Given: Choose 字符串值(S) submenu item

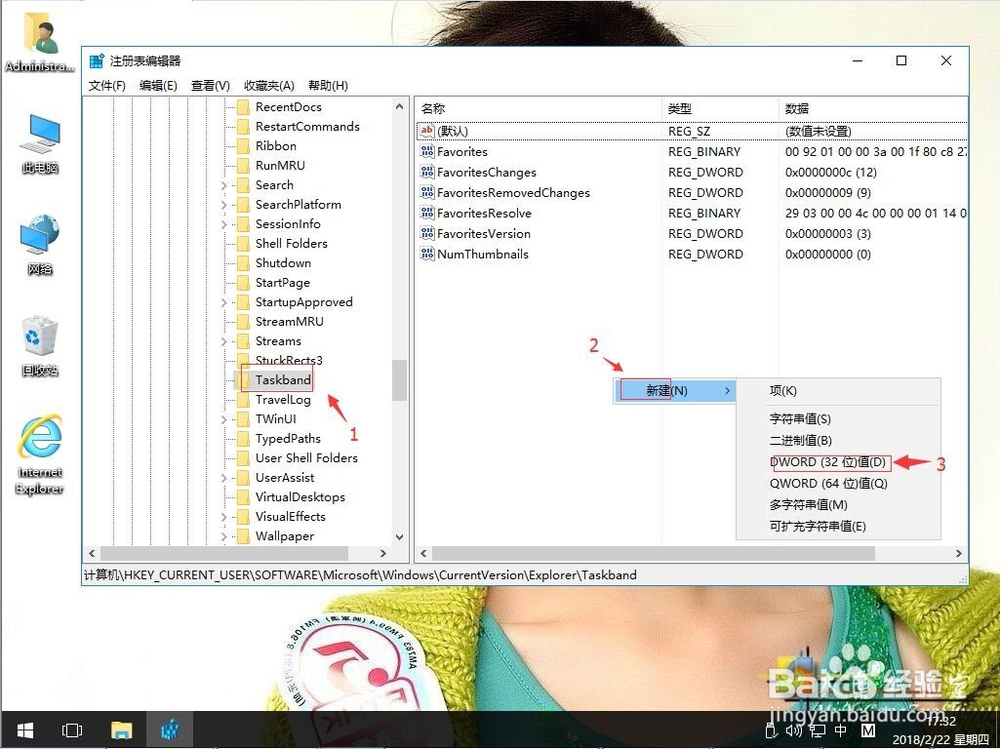Looking at the screenshot, I should coord(838,419).
